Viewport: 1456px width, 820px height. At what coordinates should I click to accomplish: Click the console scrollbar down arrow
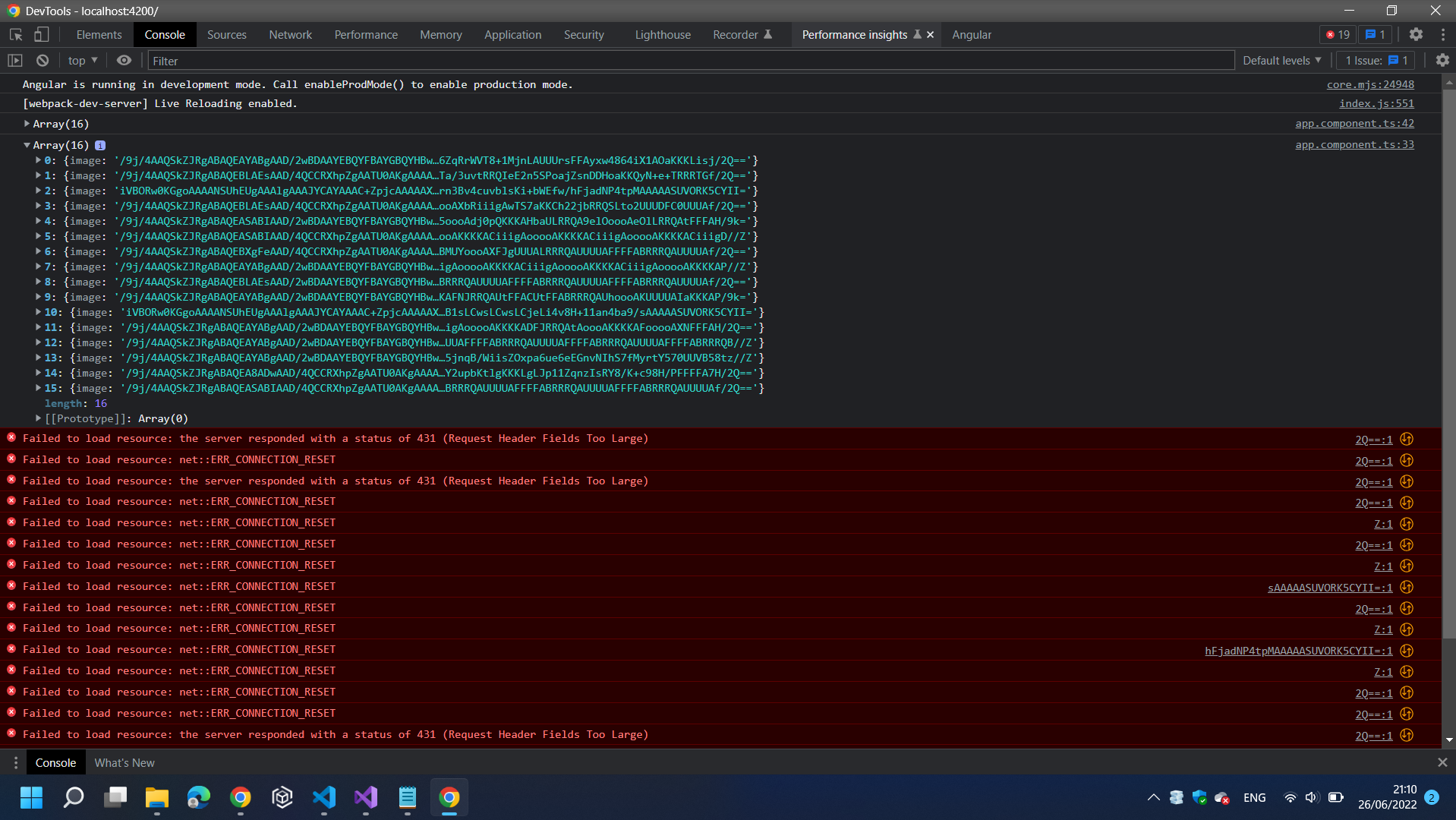pos(1449,740)
